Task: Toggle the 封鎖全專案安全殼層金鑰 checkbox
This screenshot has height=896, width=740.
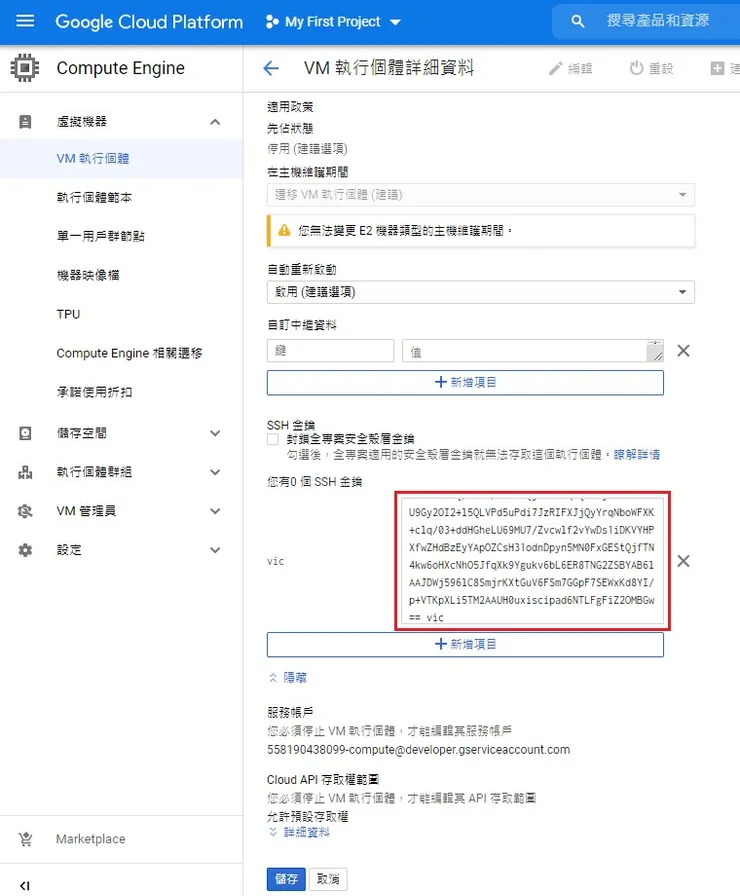Action: pos(273,439)
